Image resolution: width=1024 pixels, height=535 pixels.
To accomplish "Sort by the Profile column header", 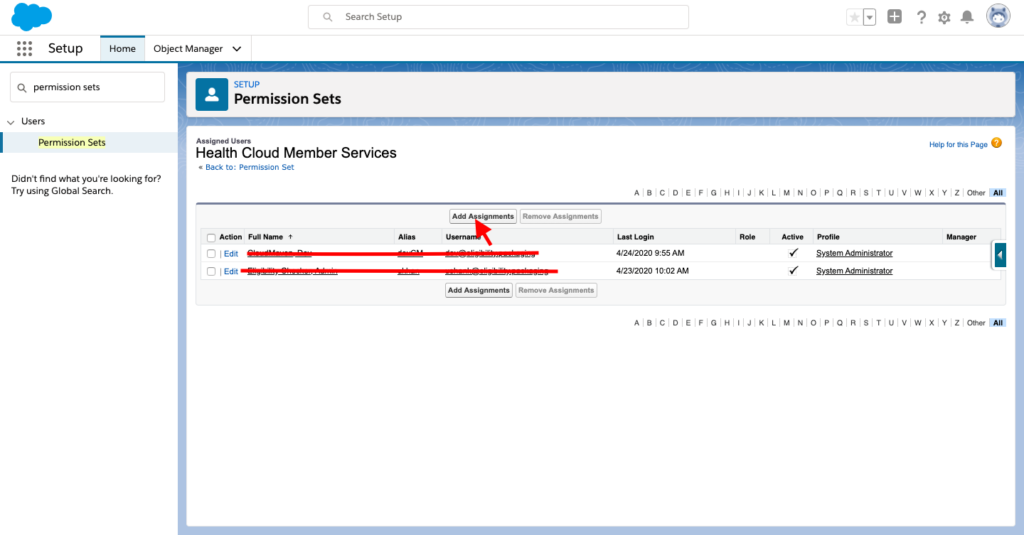I will [x=828, y=237].
